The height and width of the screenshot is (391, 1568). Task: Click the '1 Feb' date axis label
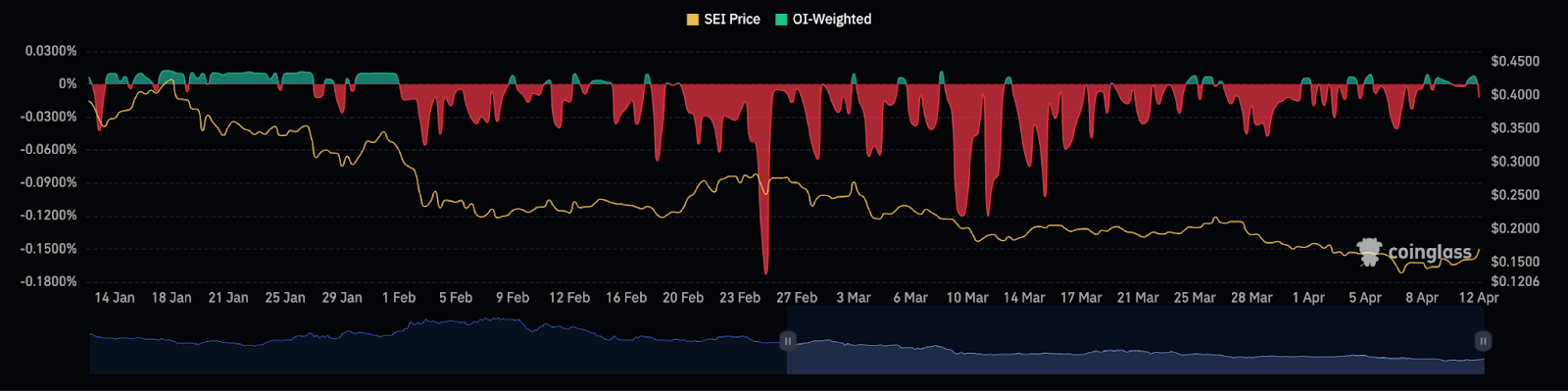coord(399,298)
